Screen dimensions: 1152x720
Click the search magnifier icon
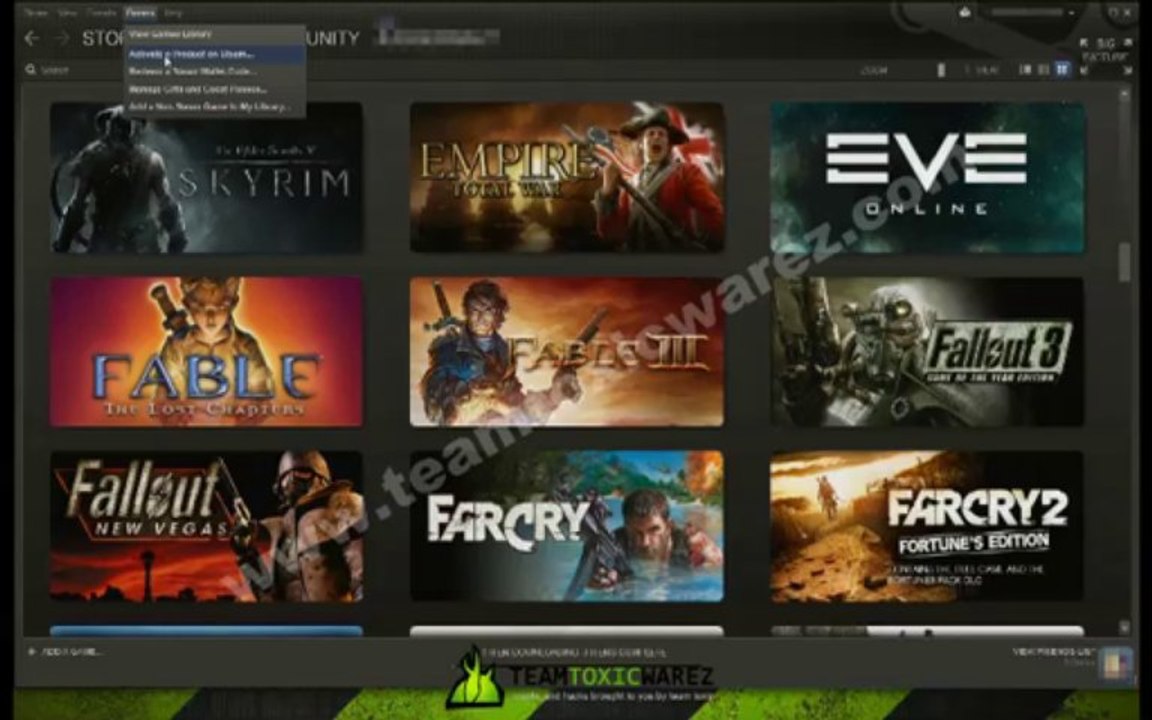[31, 70]
